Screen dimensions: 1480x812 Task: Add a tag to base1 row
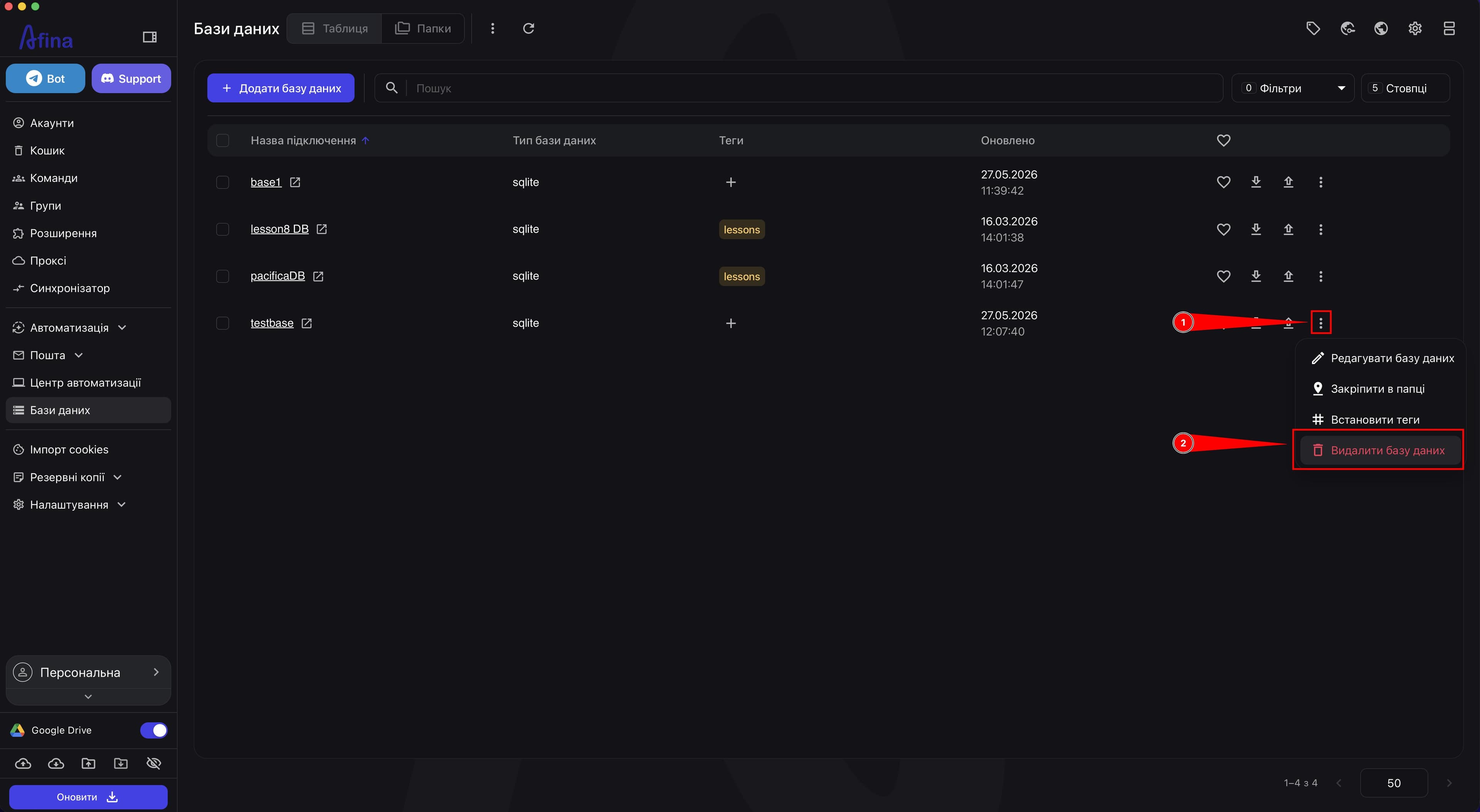click(730, 182)
